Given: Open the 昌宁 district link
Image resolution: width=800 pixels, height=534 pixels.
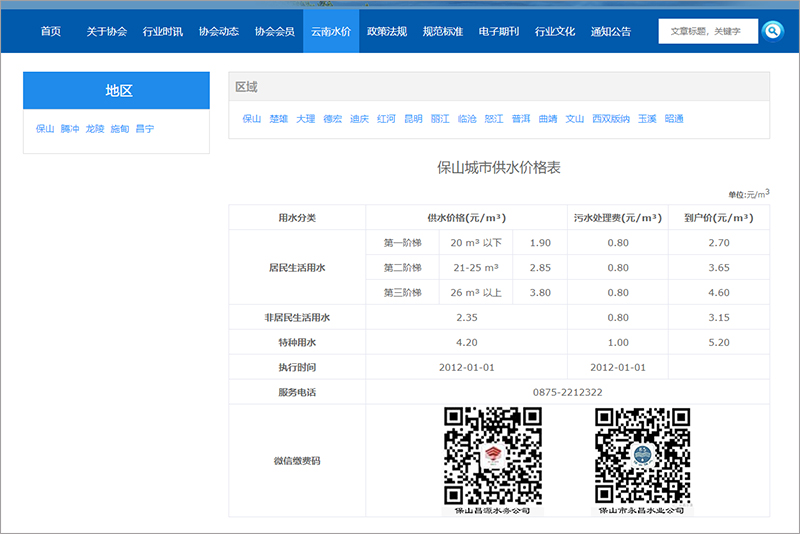Looking at the screenshot, I should [x=145, y=129].
